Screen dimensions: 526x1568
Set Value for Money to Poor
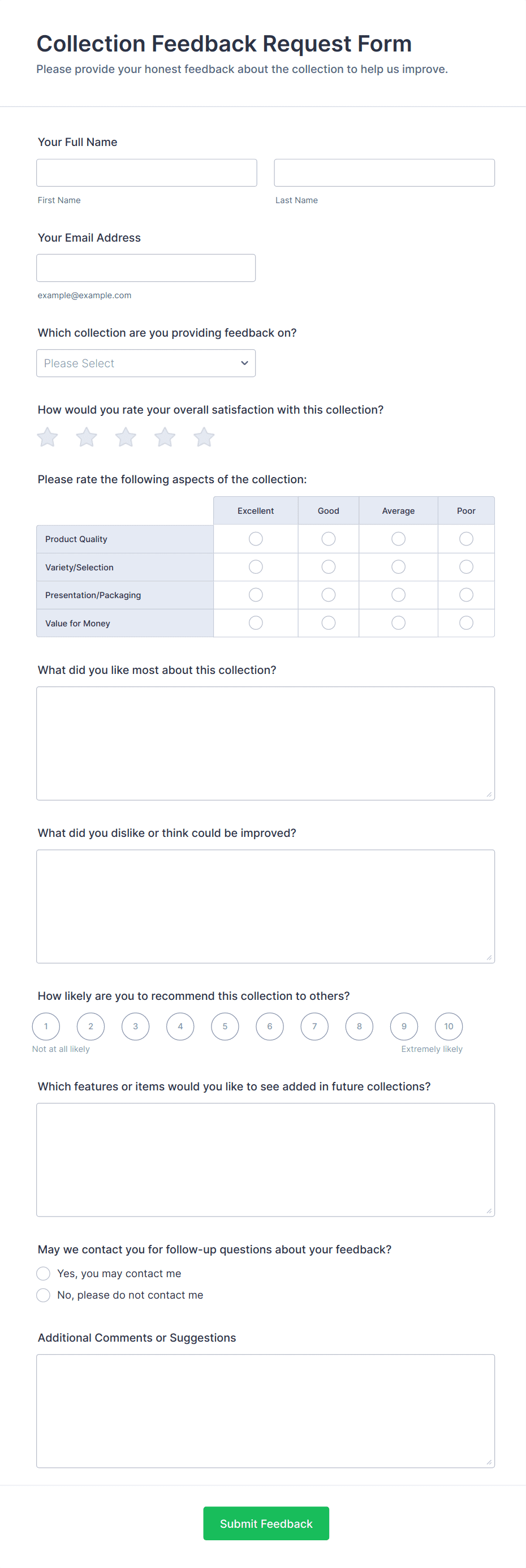pyautogui.click(x=467, y=622)
